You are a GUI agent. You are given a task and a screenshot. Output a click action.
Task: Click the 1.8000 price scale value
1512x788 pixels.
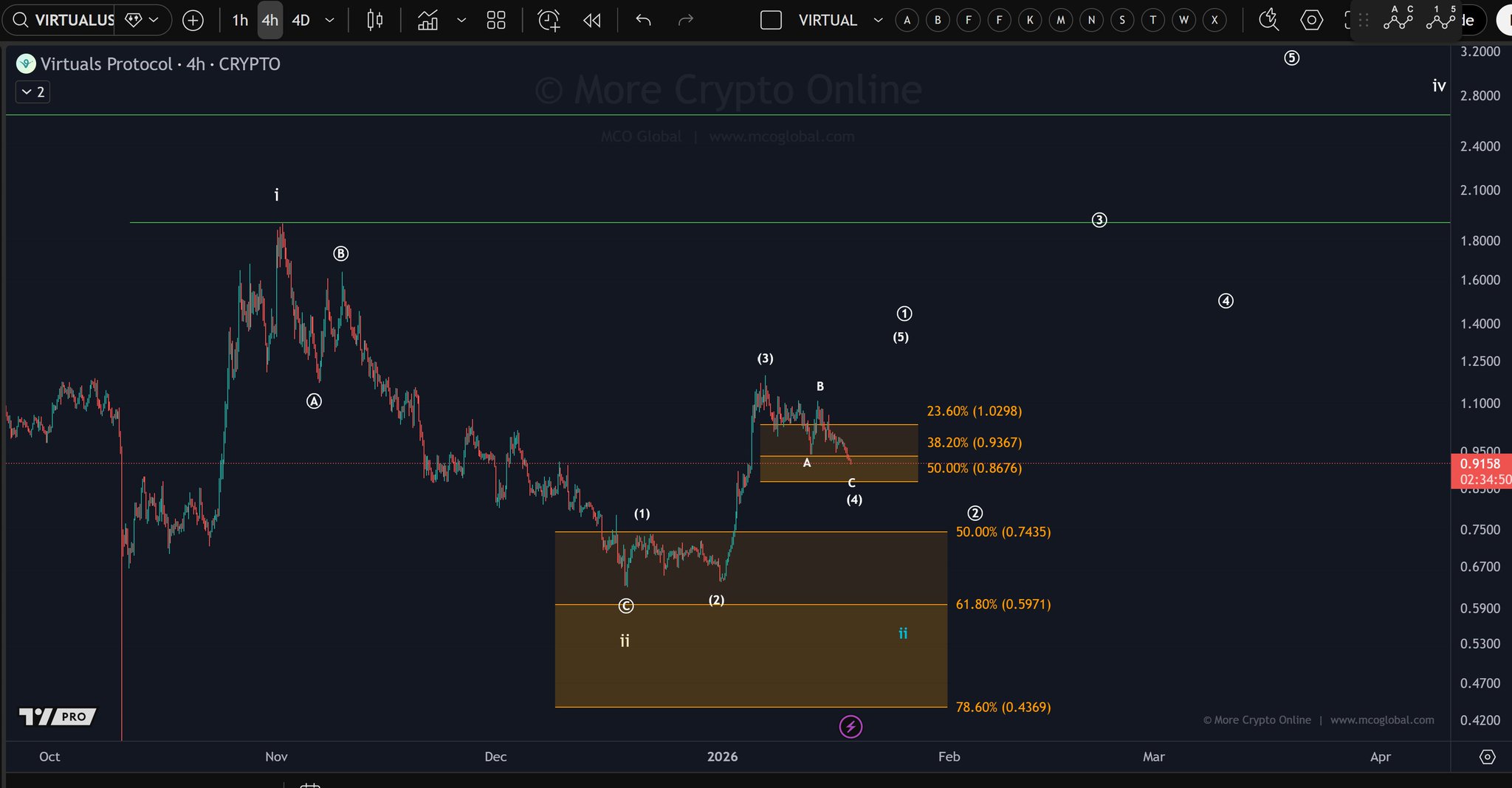coord(1480,241)
